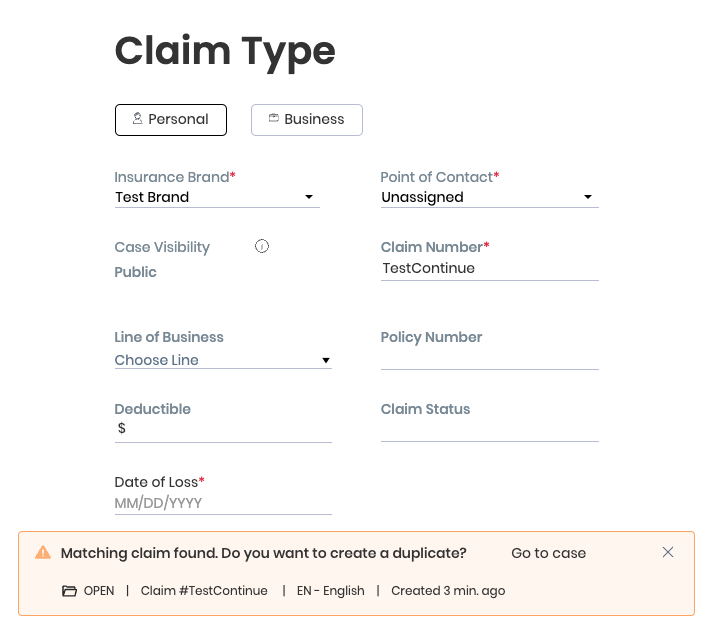The image size is (711, 632).
Task: Click the Case Visibility info icon
Action: [262, 246]
